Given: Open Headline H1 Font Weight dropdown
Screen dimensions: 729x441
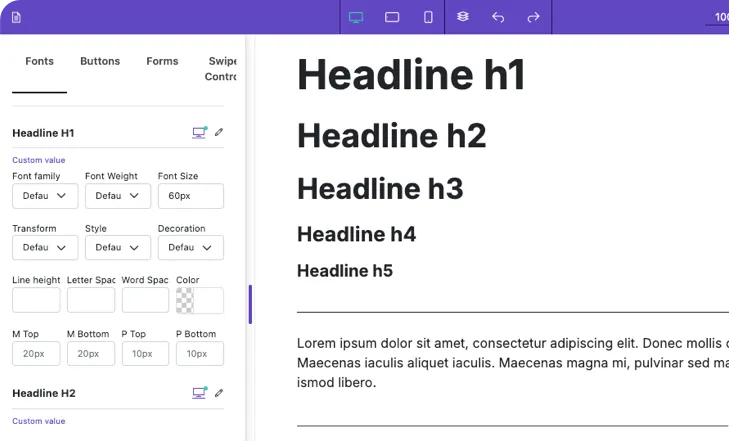Looking at the screenshot, I should click(x=118, y=196).
